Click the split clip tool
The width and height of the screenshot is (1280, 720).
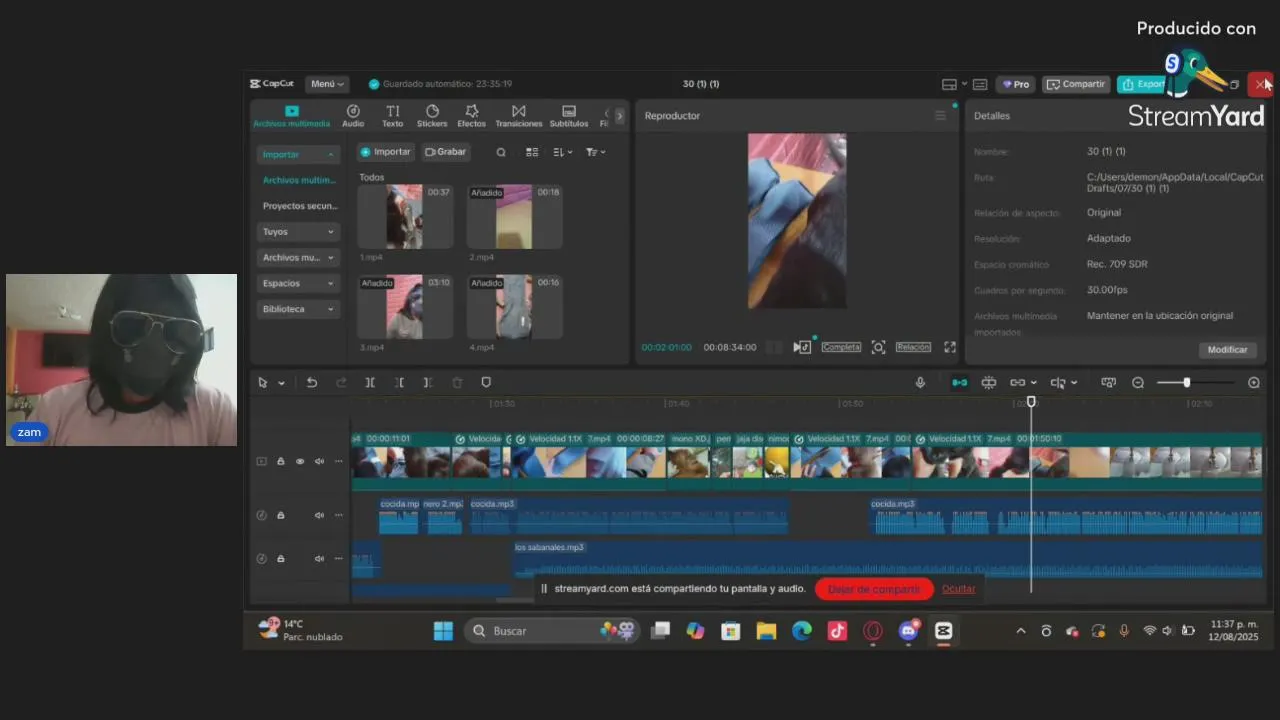coord(370,383)
